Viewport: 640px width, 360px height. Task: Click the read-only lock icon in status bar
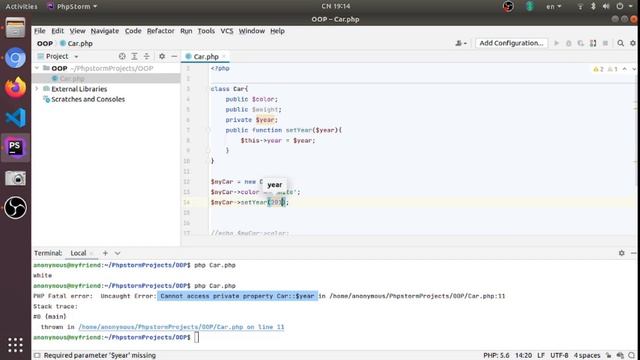click(x=609, y=356)
